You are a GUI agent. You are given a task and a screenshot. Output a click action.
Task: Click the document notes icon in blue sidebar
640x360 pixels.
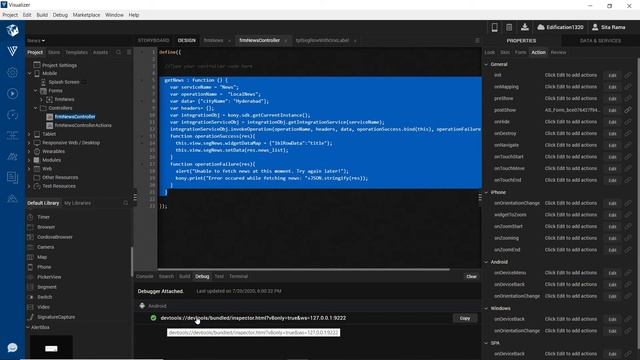[x=12, y=178]
